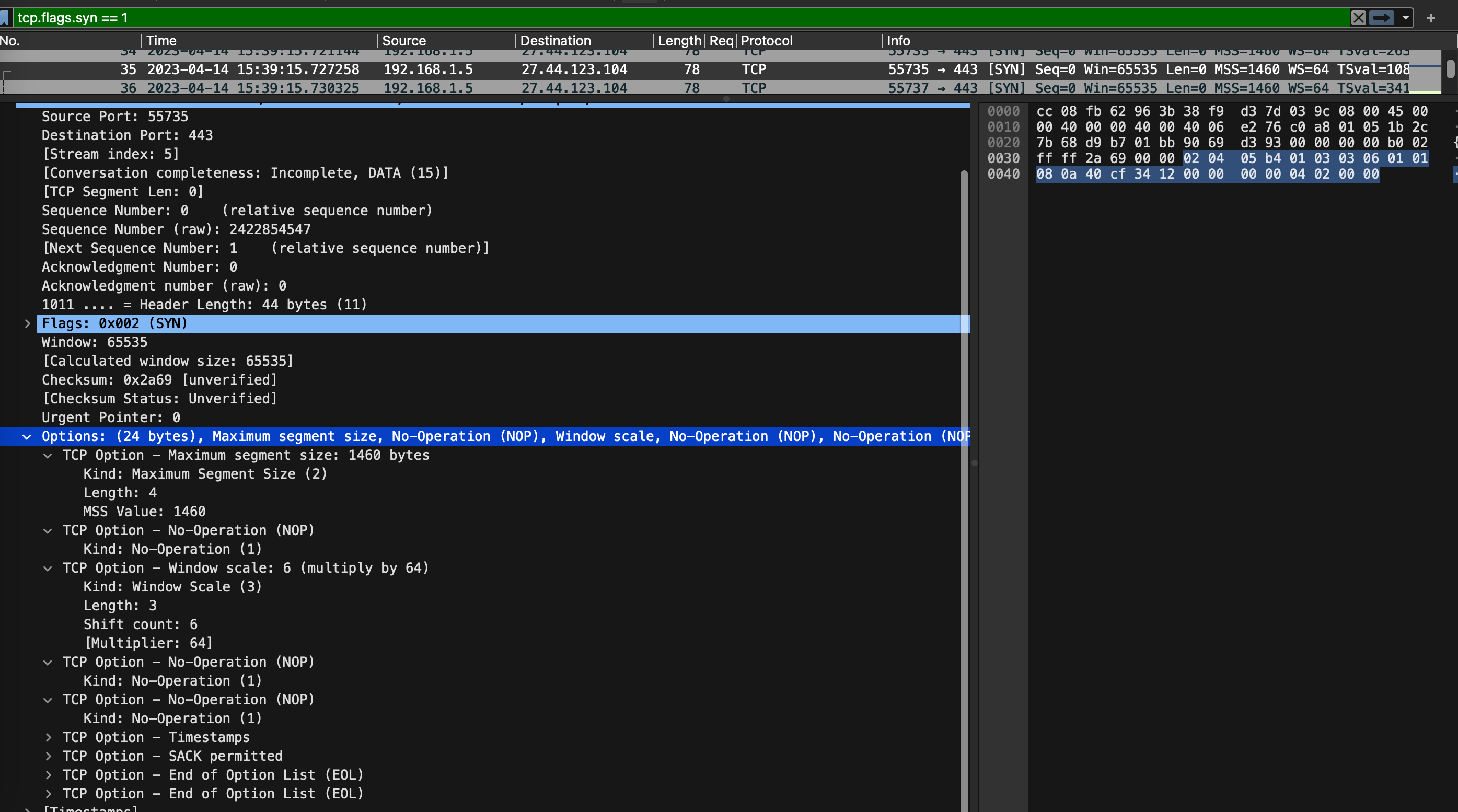Apply the display filter arrow button

(x=1382, y=18)
